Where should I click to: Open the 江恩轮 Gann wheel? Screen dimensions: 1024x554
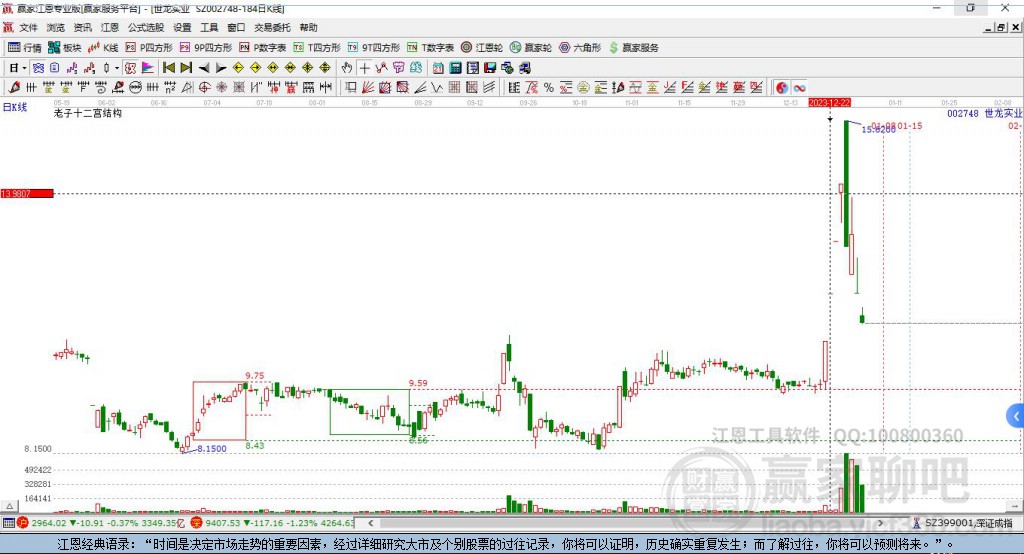coord(482,48)
